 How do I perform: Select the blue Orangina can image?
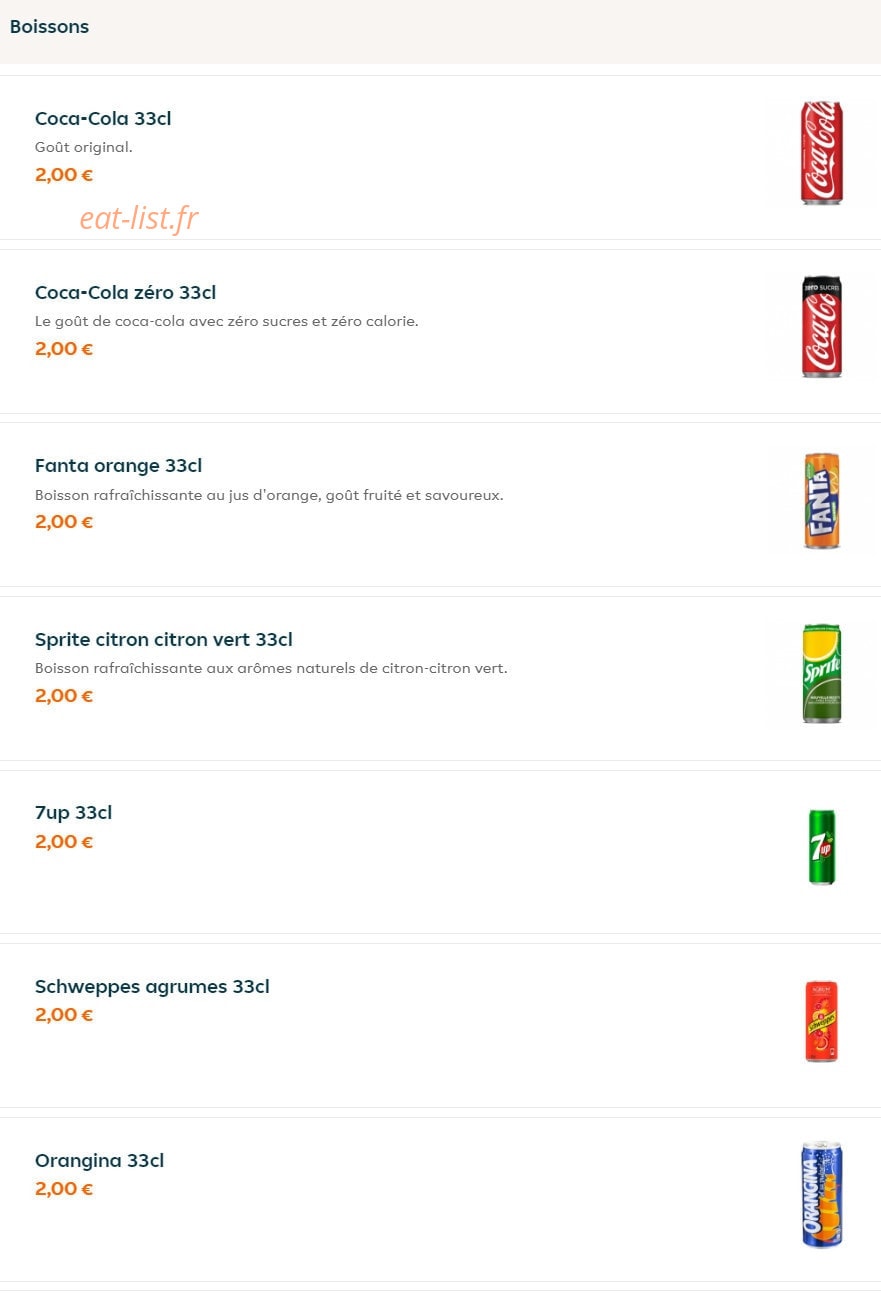pos(822,1195)
